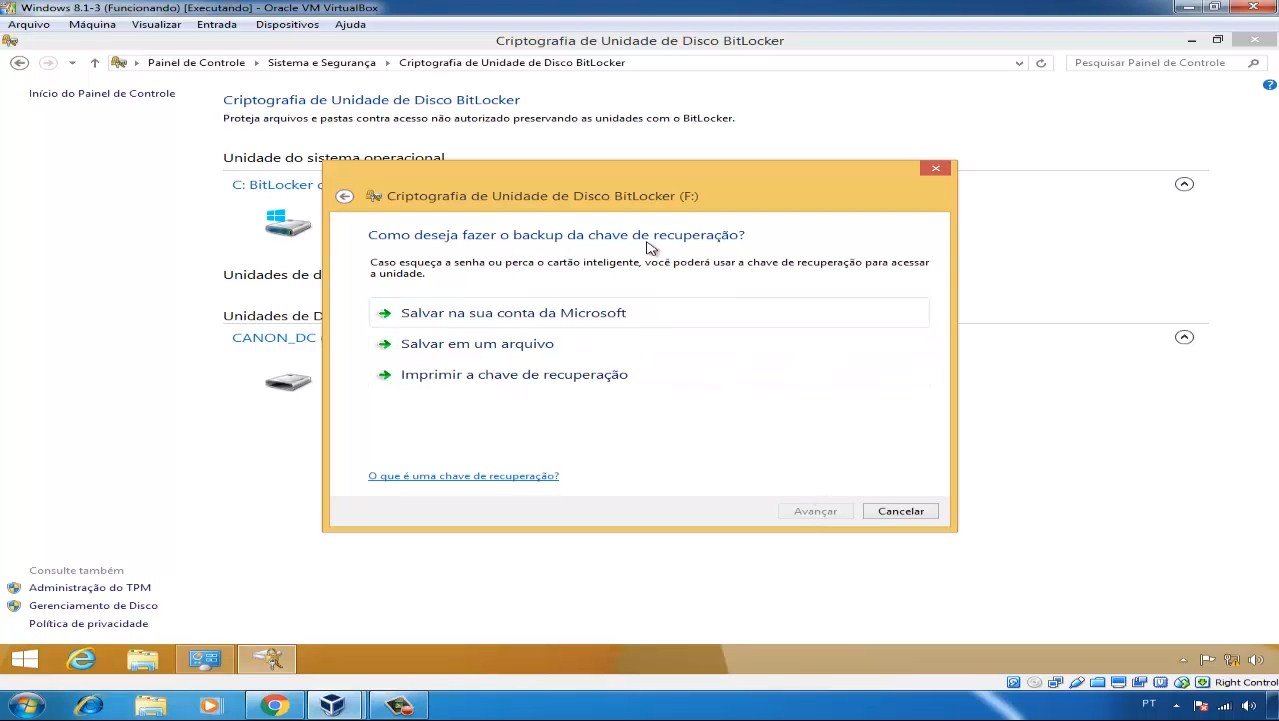This screenshot has width=1279, height=721.
Task: Click the VirtualBox USB devices status icon
Action: tap(1077, 683)
